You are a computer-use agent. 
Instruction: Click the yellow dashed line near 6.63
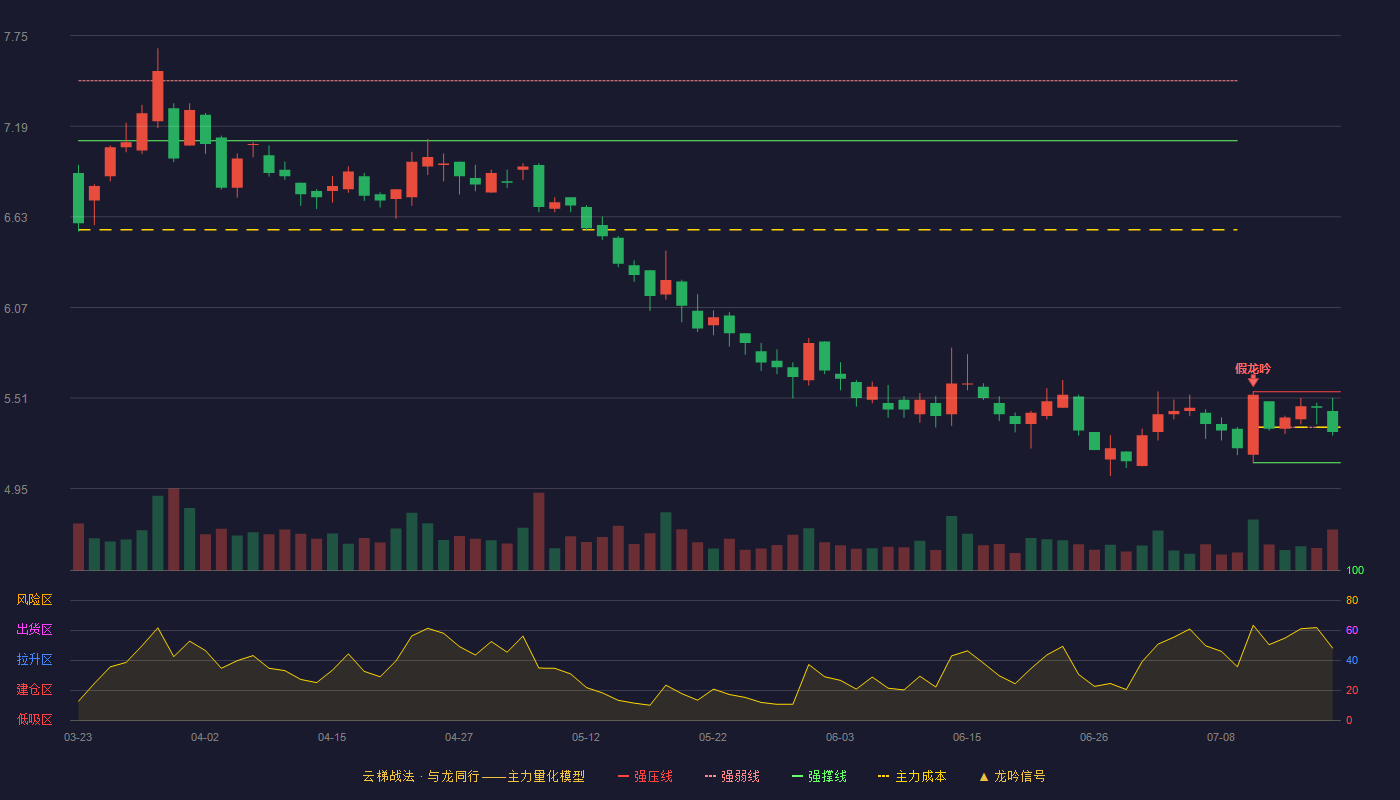pyautogui.click(x=658, y=230)
